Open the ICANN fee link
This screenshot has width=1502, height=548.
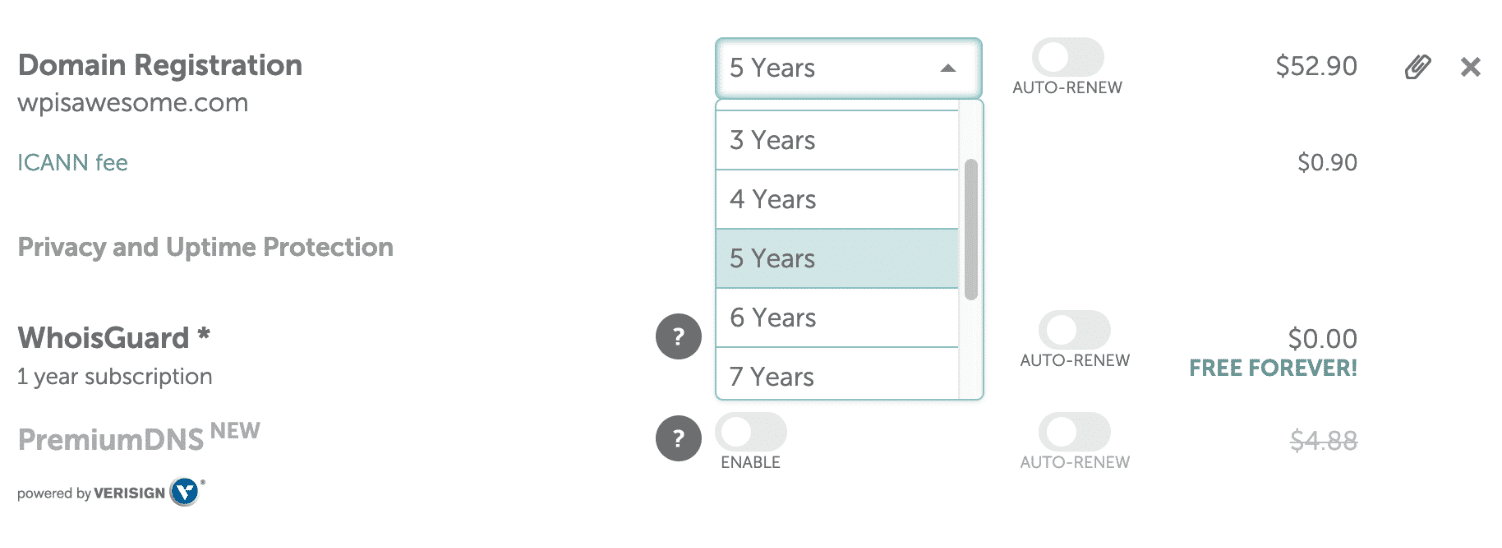[73, 163]
